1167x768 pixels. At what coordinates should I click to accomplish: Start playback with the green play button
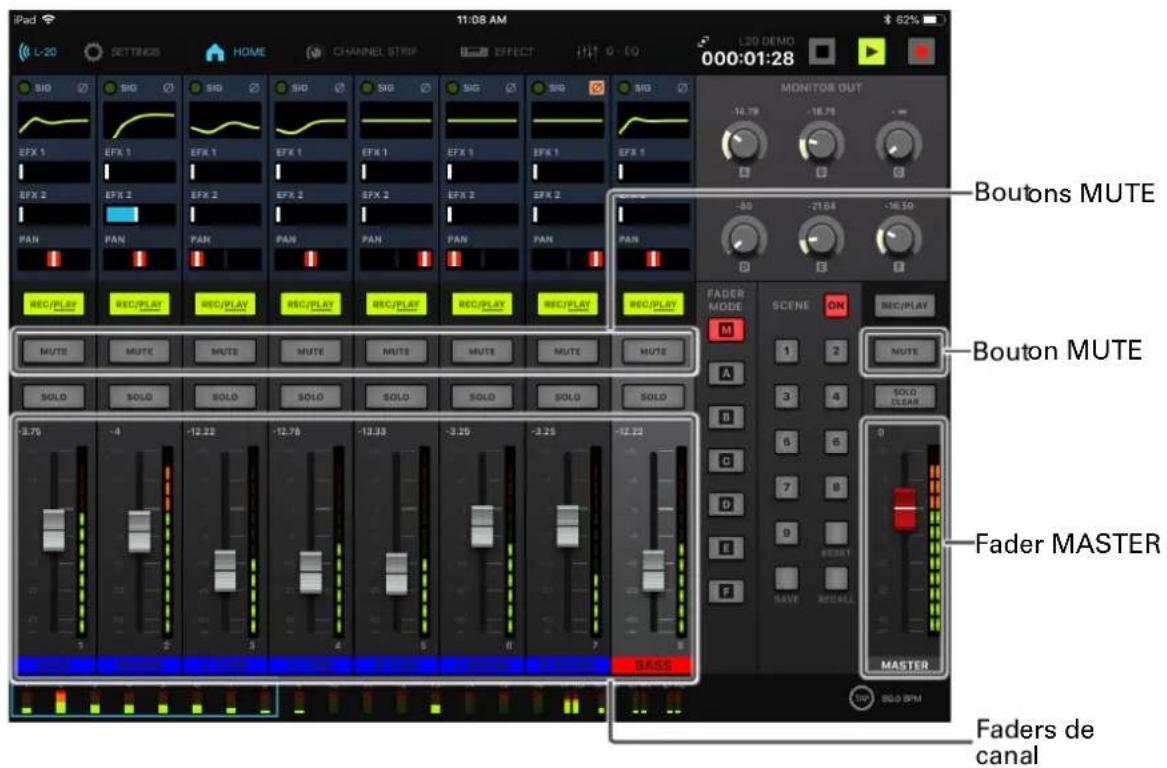pos(872,51)
